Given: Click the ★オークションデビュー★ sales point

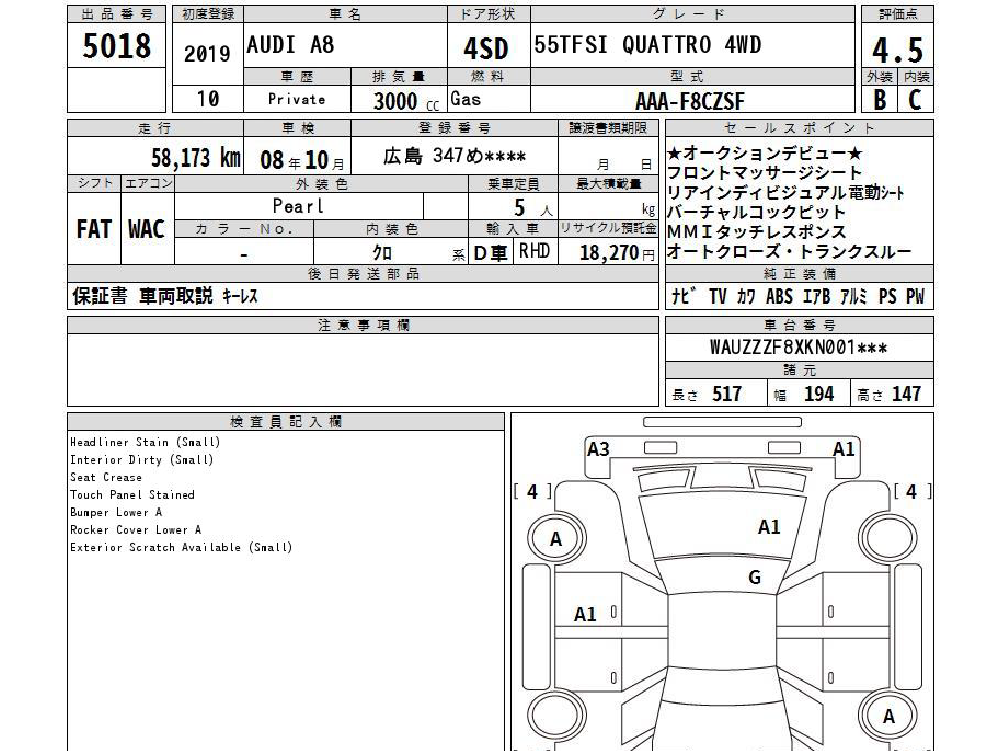Looking at the screenshot, I should point(765,153).
